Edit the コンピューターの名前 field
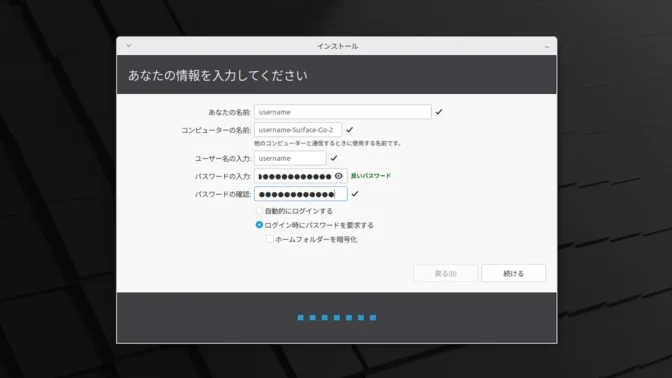The width and height of the screenshot is (672, 378). pos(298,130)
